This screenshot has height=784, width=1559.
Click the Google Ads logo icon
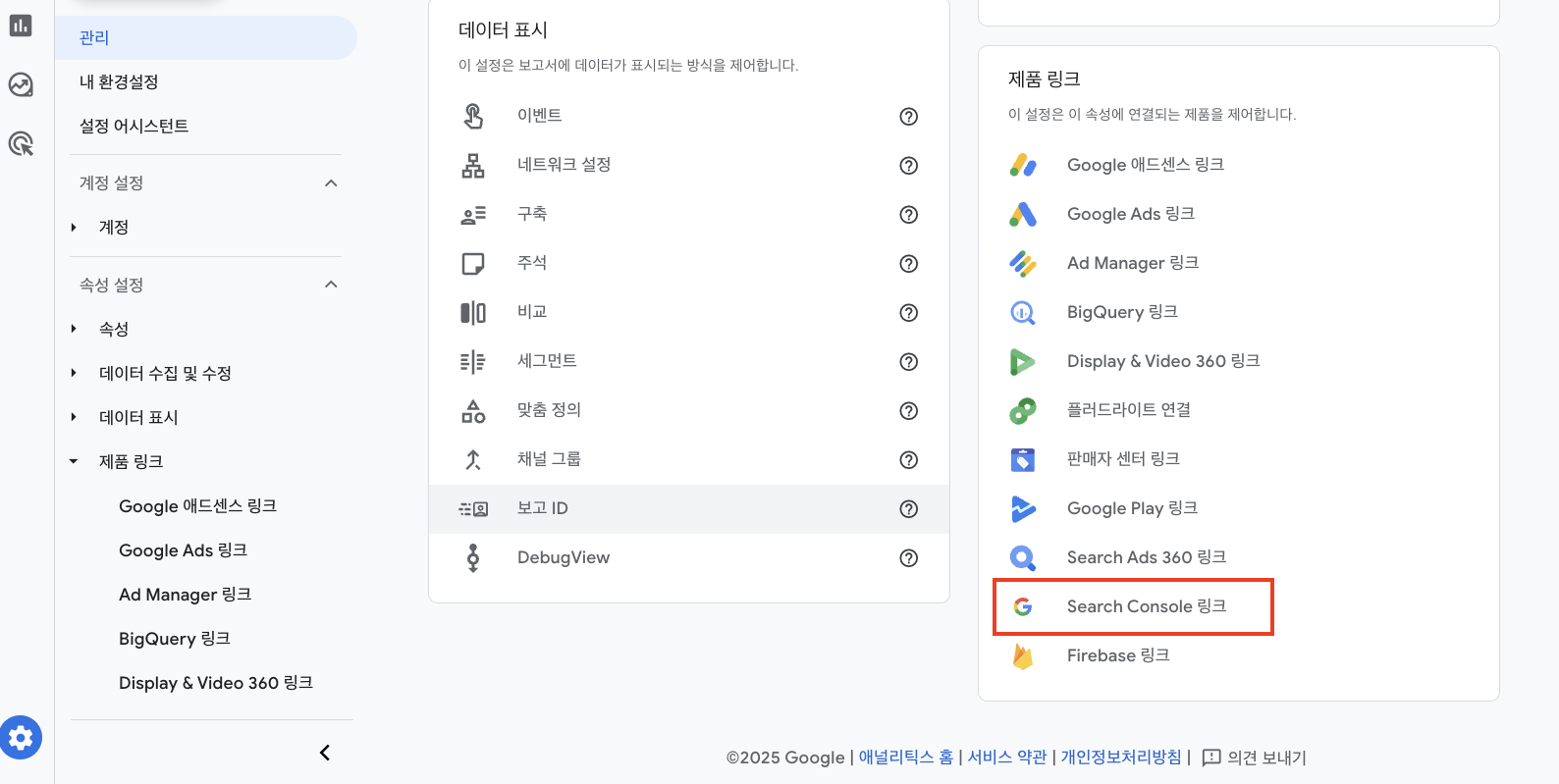pyautogui.click(x=1023, y=214)
